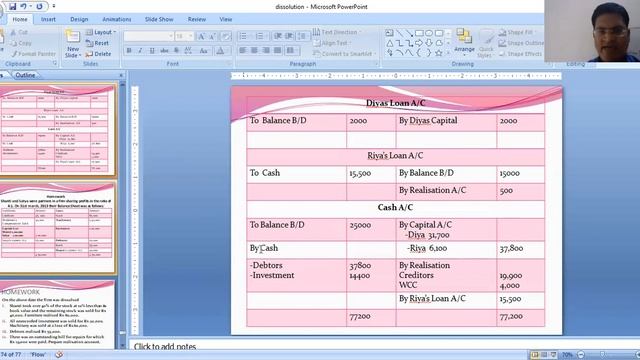640x360 pixels.
Task: Increase font size with Grow Font
Action: [x=201, y=36]
